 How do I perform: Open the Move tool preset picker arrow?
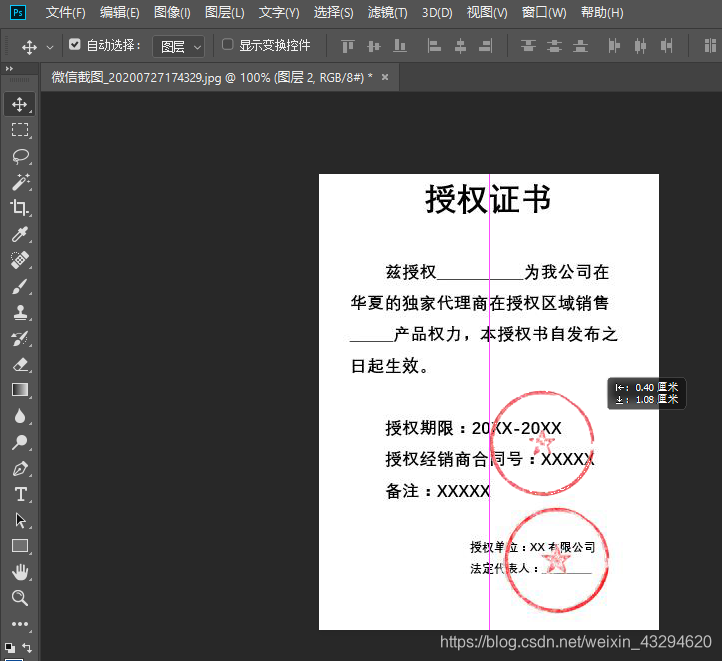pos(50,47)
